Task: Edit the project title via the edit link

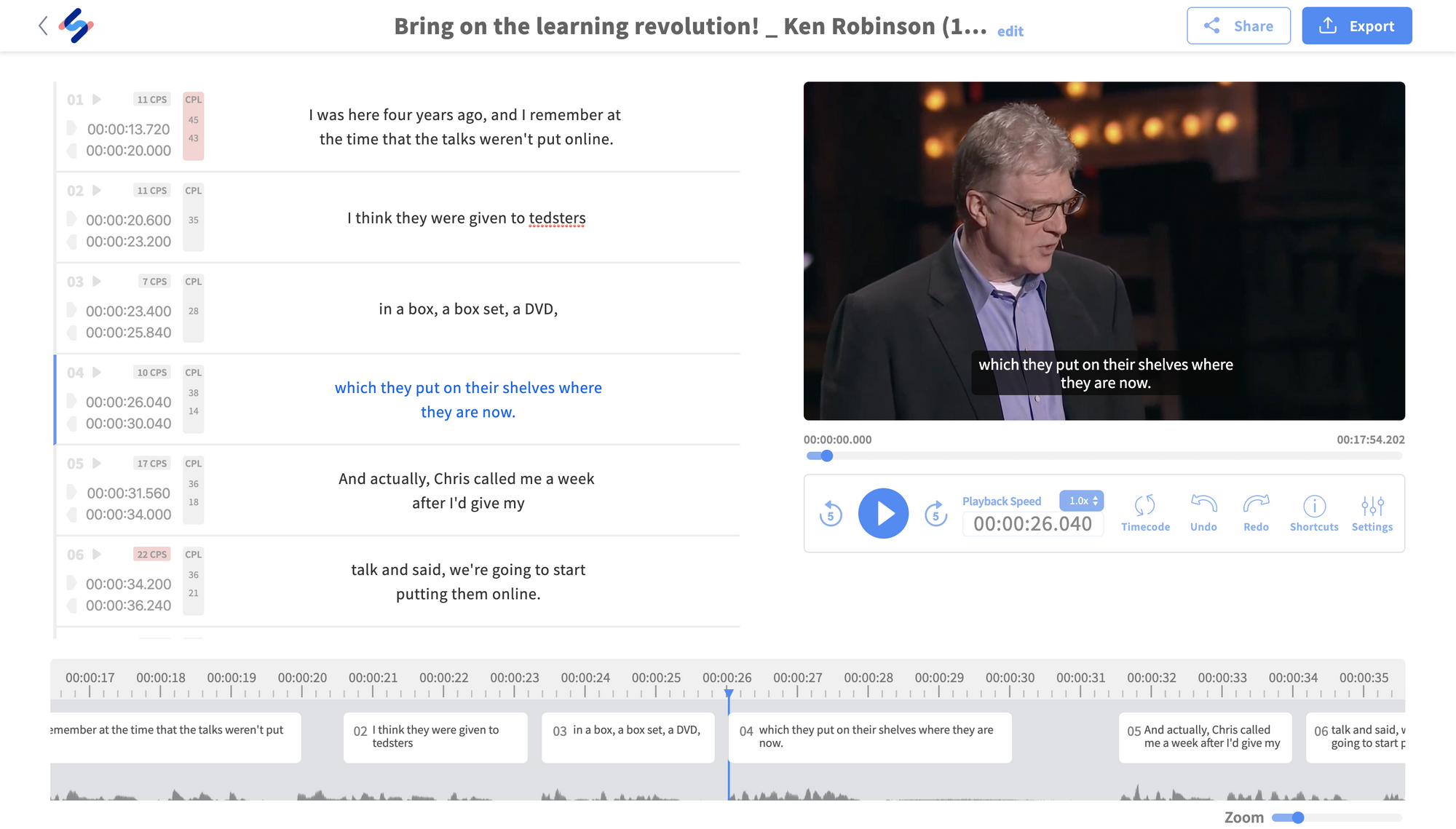Action: click(x=1010, y=31)
